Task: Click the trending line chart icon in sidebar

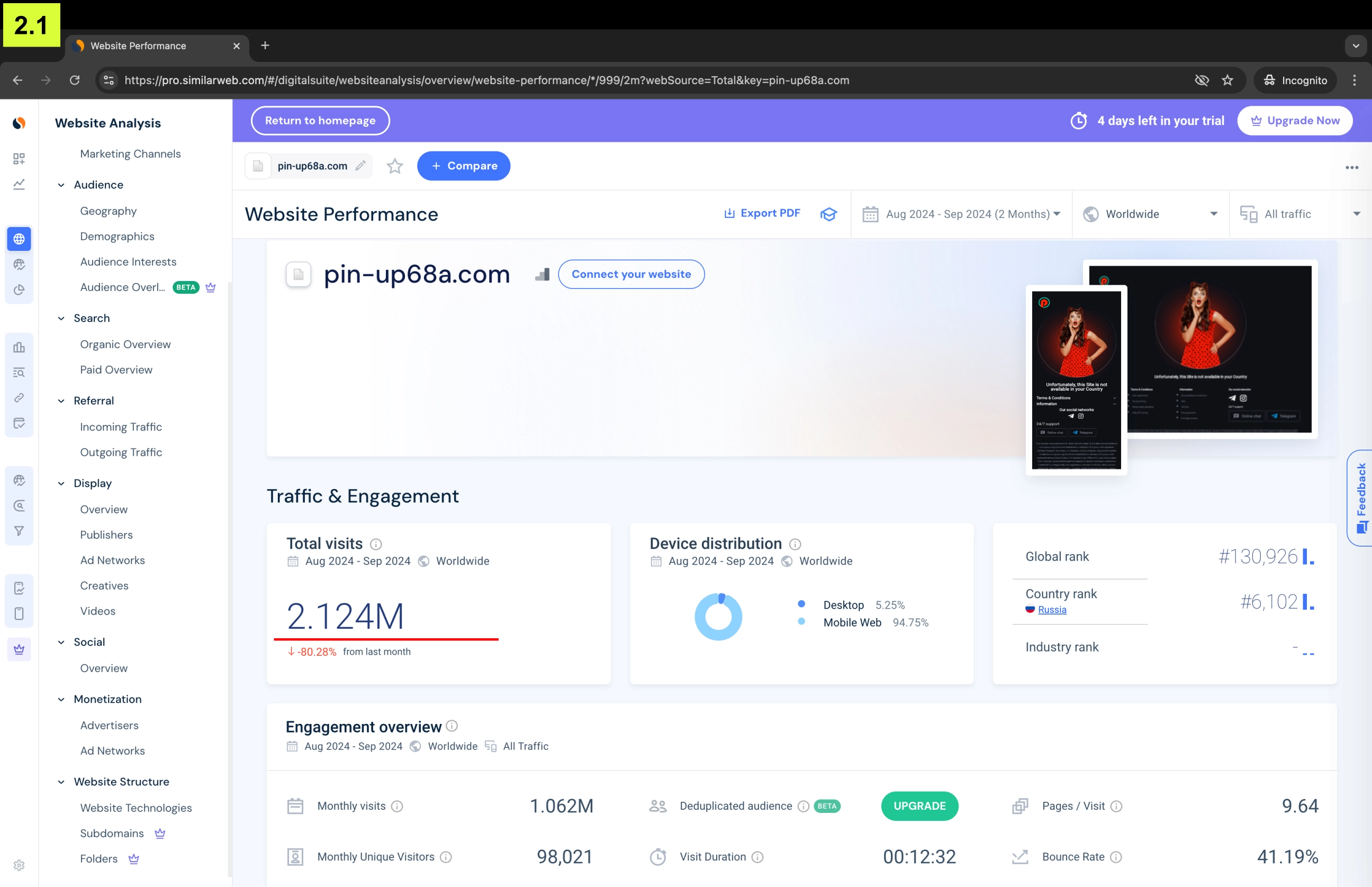Action: pos(19,184)
